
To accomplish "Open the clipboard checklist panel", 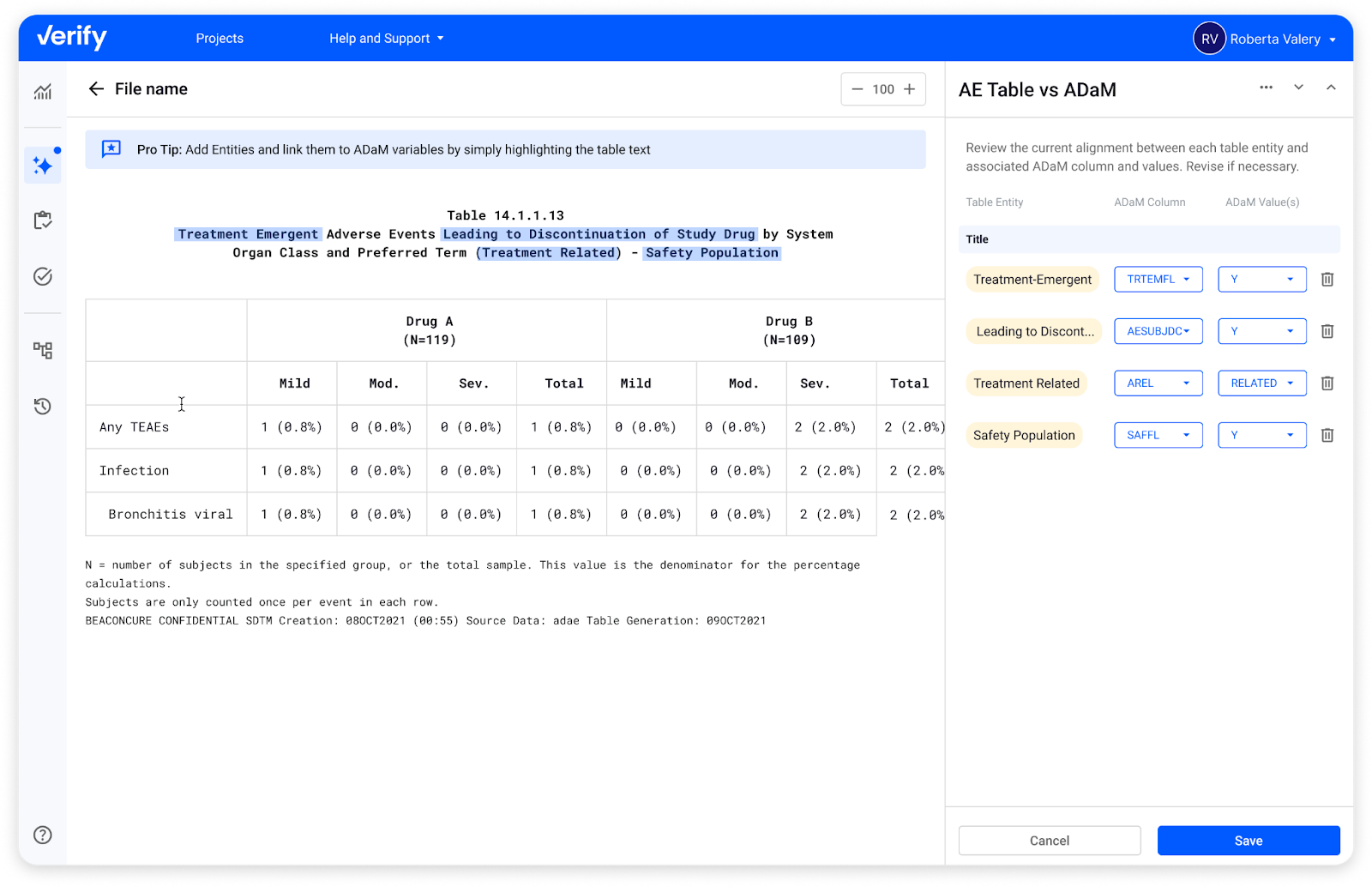I will point(43,220).
